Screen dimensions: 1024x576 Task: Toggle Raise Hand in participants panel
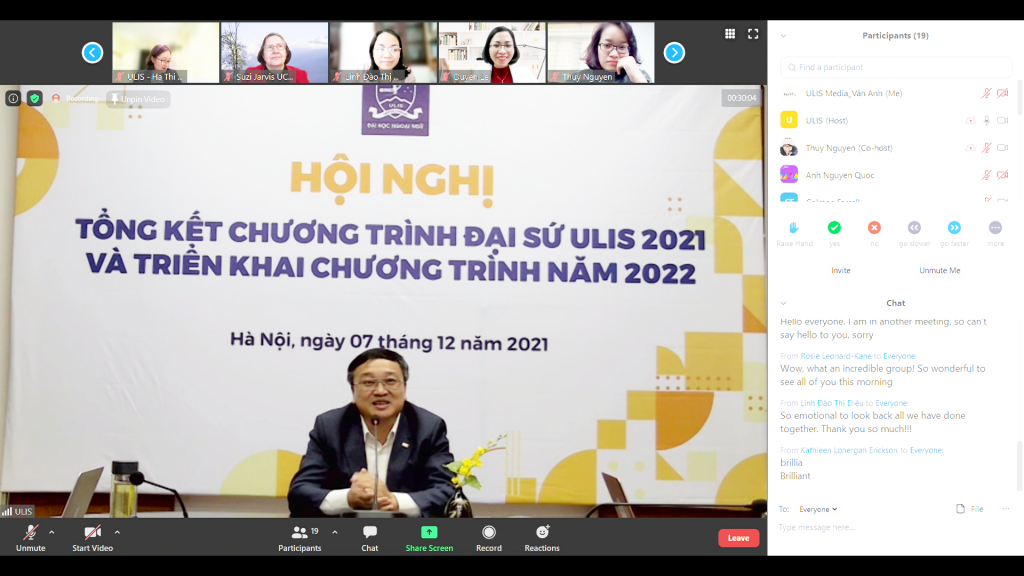point(794,233)
